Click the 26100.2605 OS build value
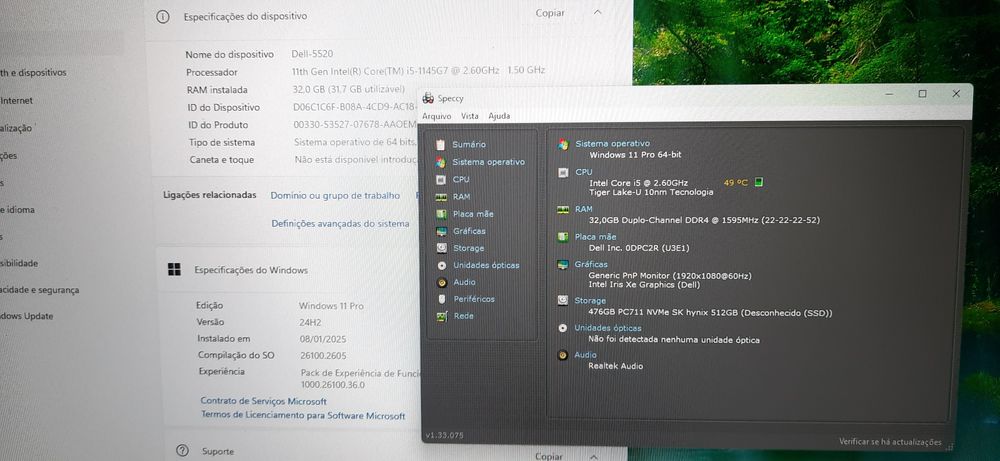Screen dimensions: 1000x461 click(x=323, y=356)
